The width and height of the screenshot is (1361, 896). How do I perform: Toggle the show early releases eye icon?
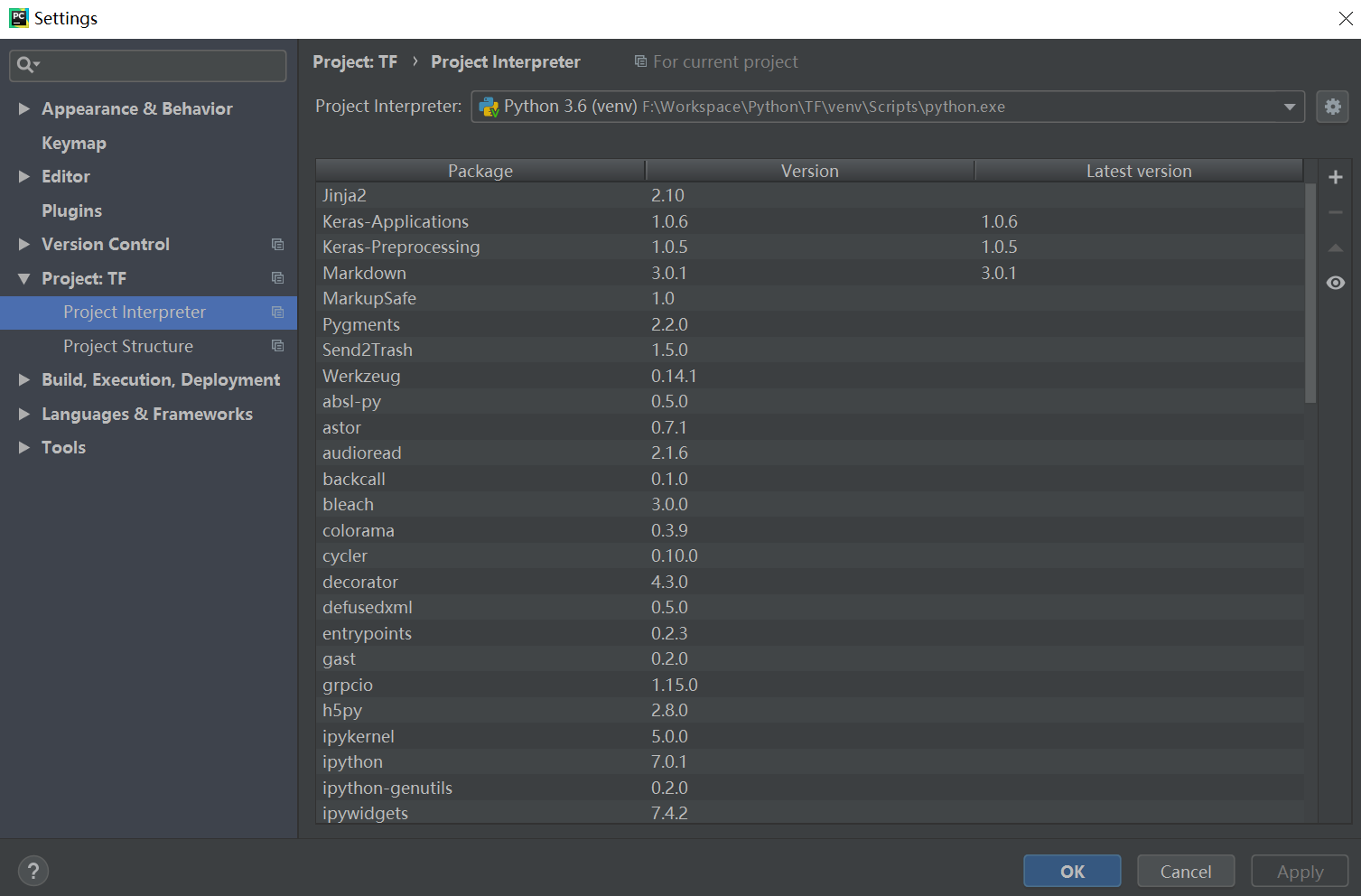[x=1336, y=283]
